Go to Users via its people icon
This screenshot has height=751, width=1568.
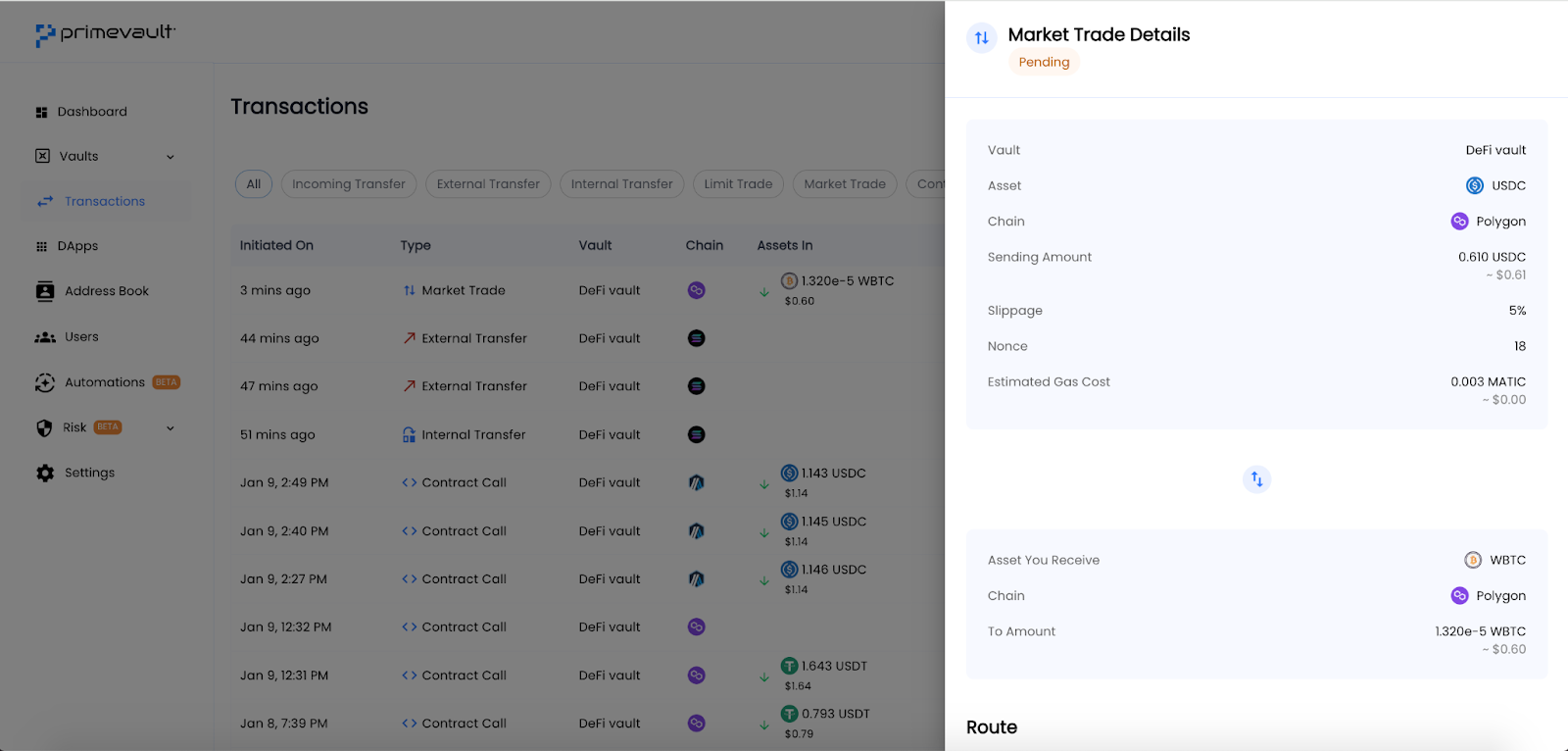pos(45,337)
